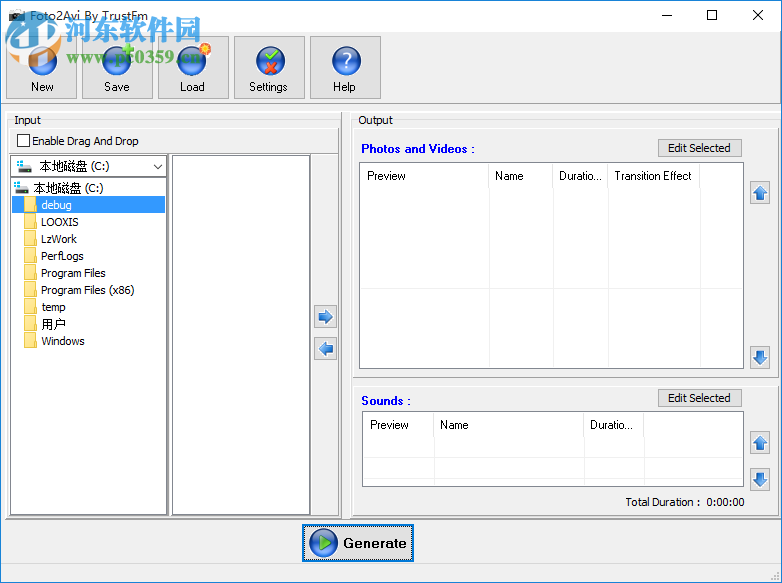782x583 pixels.
Task: Click the Load project toolbar button
Action: 193,67
